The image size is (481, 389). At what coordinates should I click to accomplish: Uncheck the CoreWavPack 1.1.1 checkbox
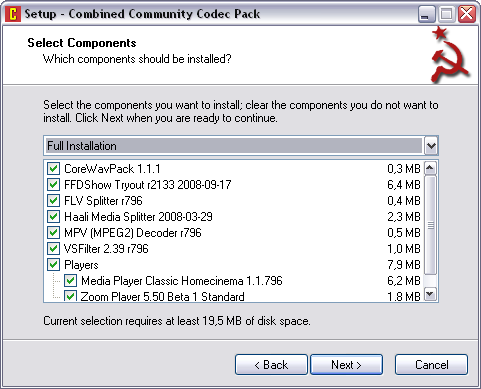[x=53, y=169]
